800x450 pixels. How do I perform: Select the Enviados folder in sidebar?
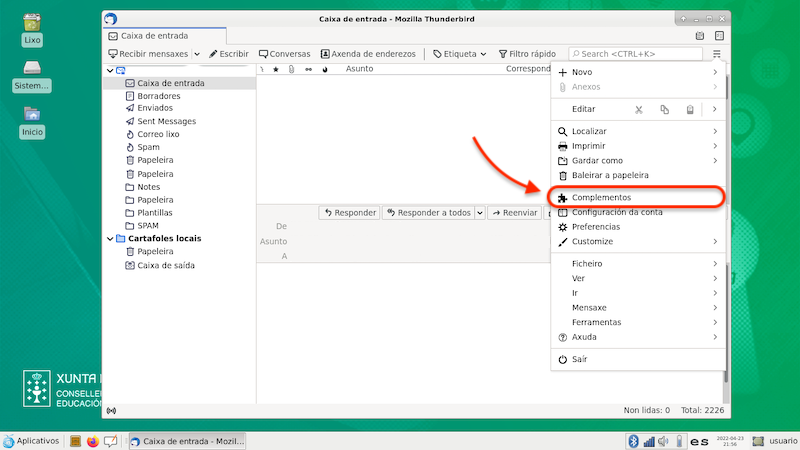click(x=155, y=108)
